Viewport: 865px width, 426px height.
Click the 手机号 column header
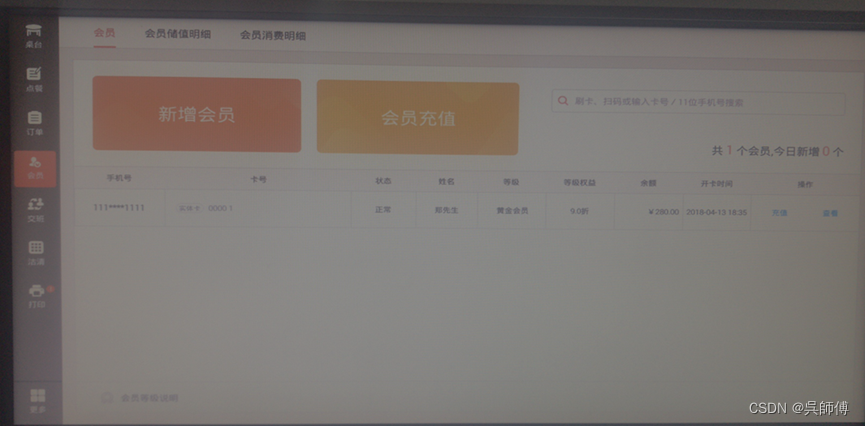(119, 178)
